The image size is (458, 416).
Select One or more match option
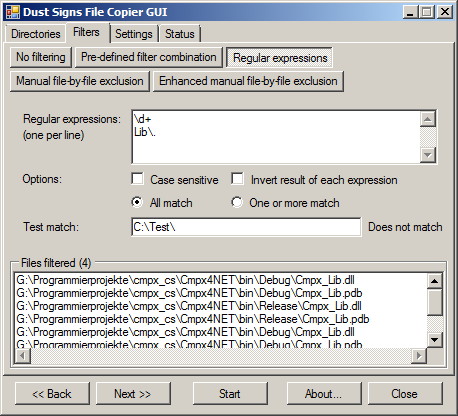pos(237,202)
